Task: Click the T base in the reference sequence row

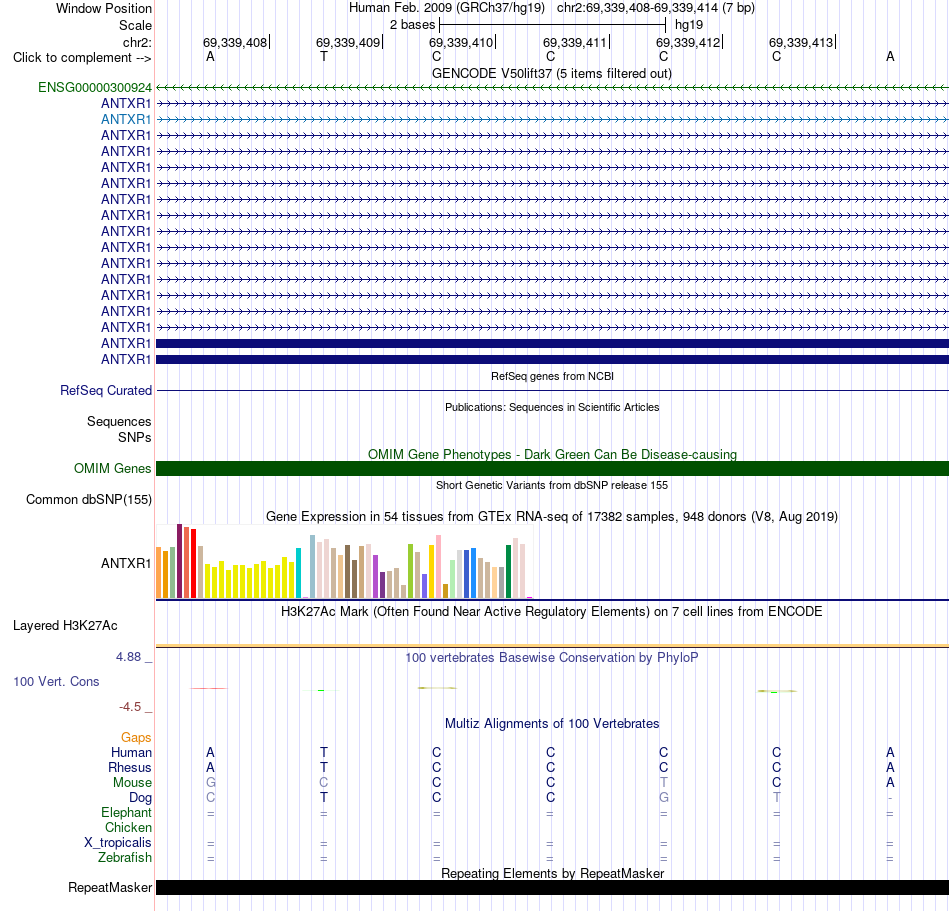Action: point(324,57)
